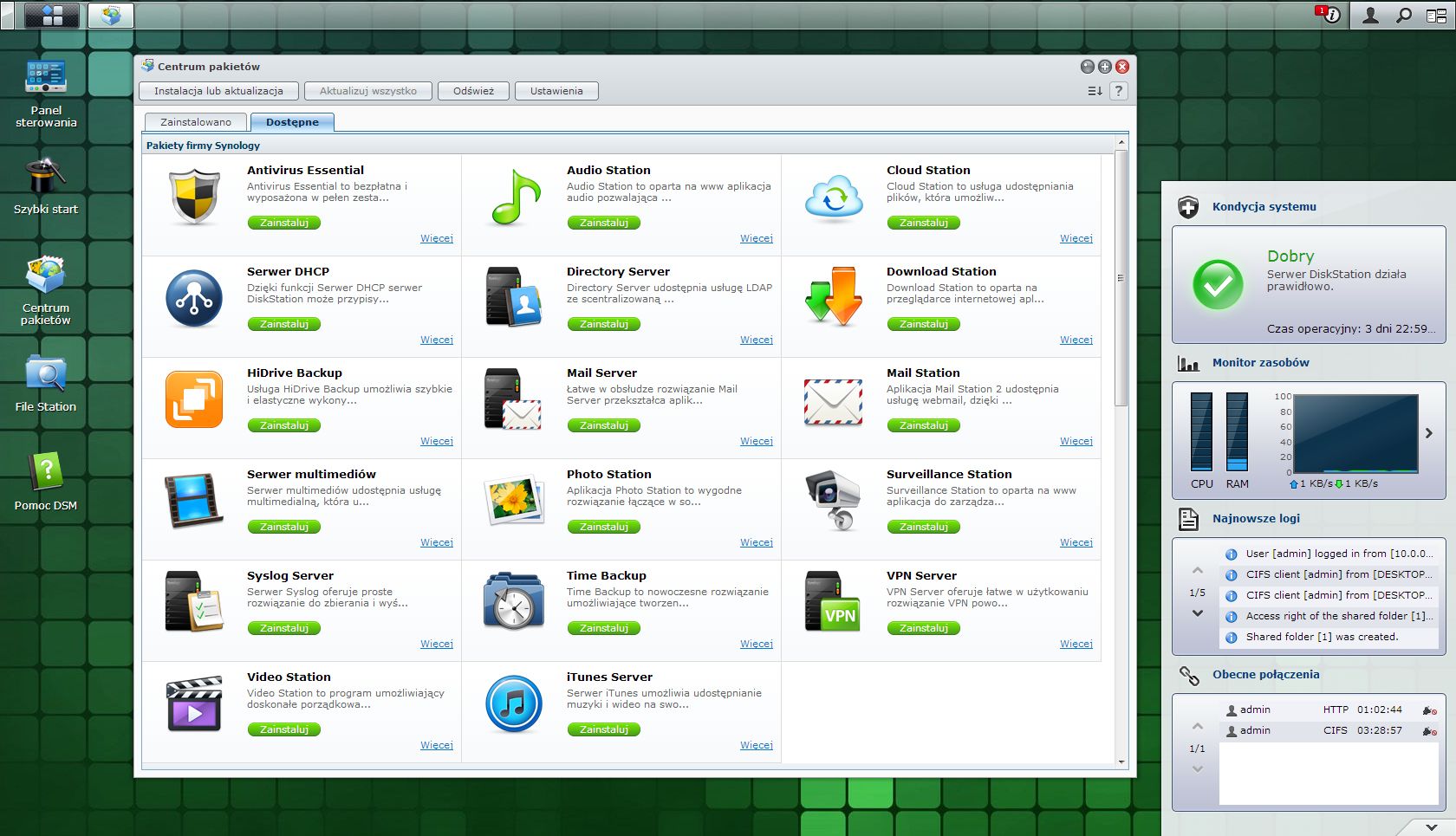This screenshot has width=1456, height=836.
Task: Open Package Center help question button
Action: pyautogui.click(x=1119, y=91)
